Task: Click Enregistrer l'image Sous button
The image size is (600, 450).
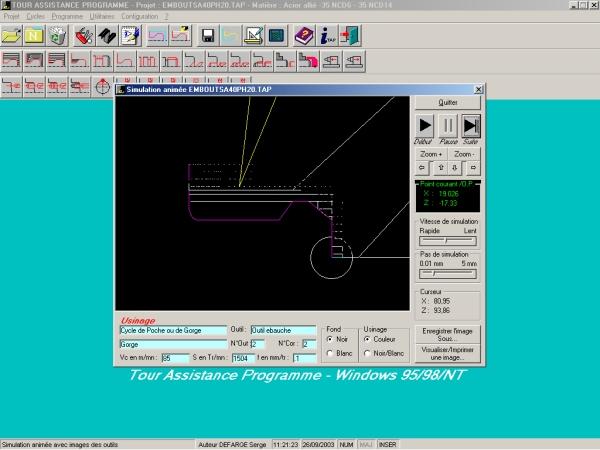Action: pos(448,335)
